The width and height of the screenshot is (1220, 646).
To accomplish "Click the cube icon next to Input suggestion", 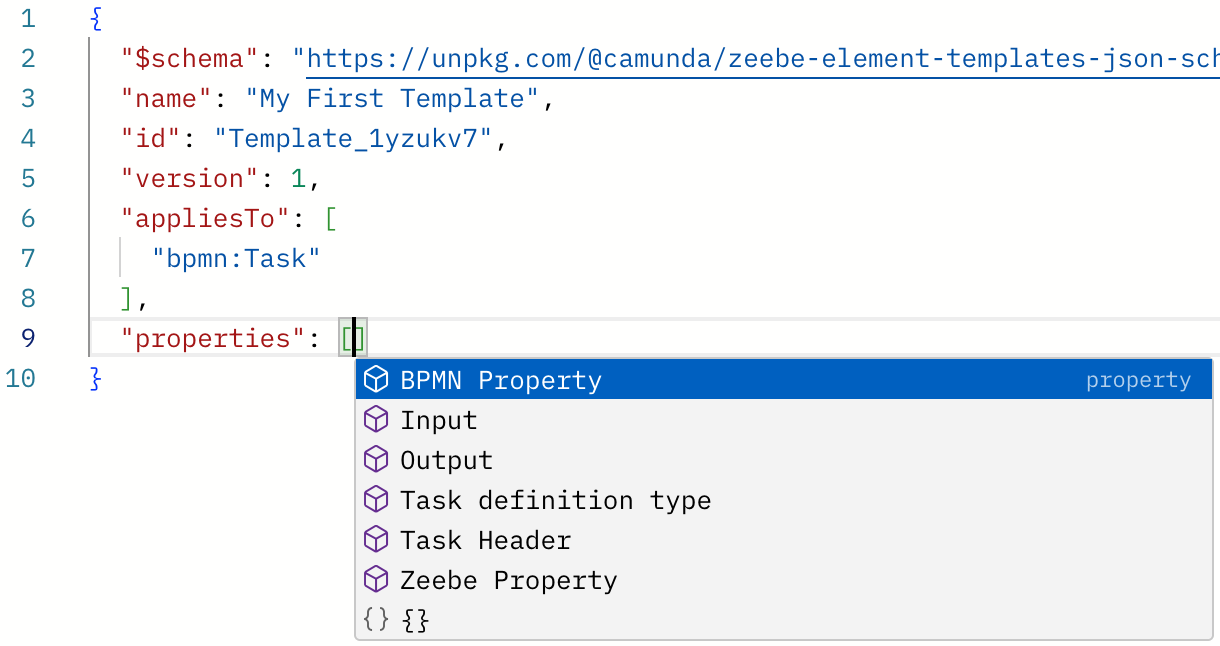I will 376,419.
